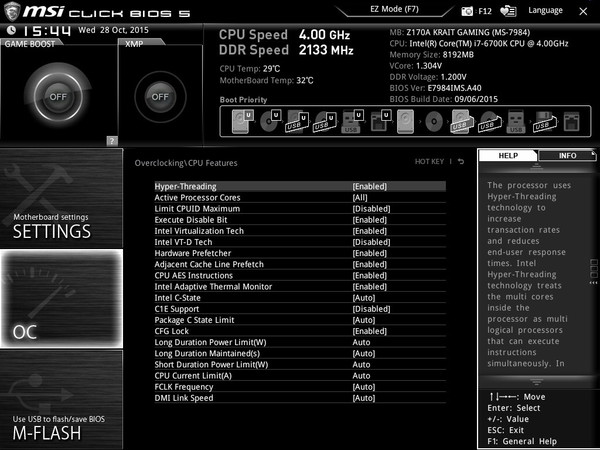Open the CFG Lock option
This screenshot has width=600, height=450.
pos(300,331)
